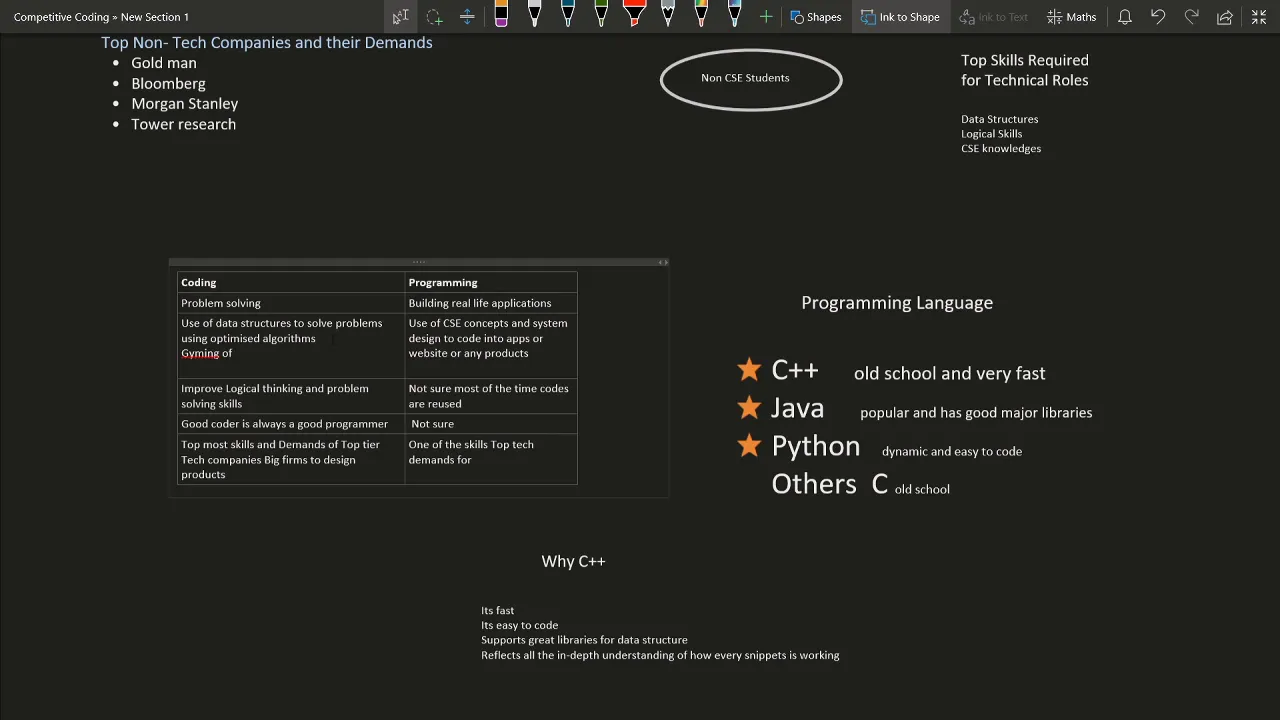The height and width of the screenshot is (720, 1280).
Task: Click 'Supports great libraries for data structure' line
Action: click(x=584, y=640)
